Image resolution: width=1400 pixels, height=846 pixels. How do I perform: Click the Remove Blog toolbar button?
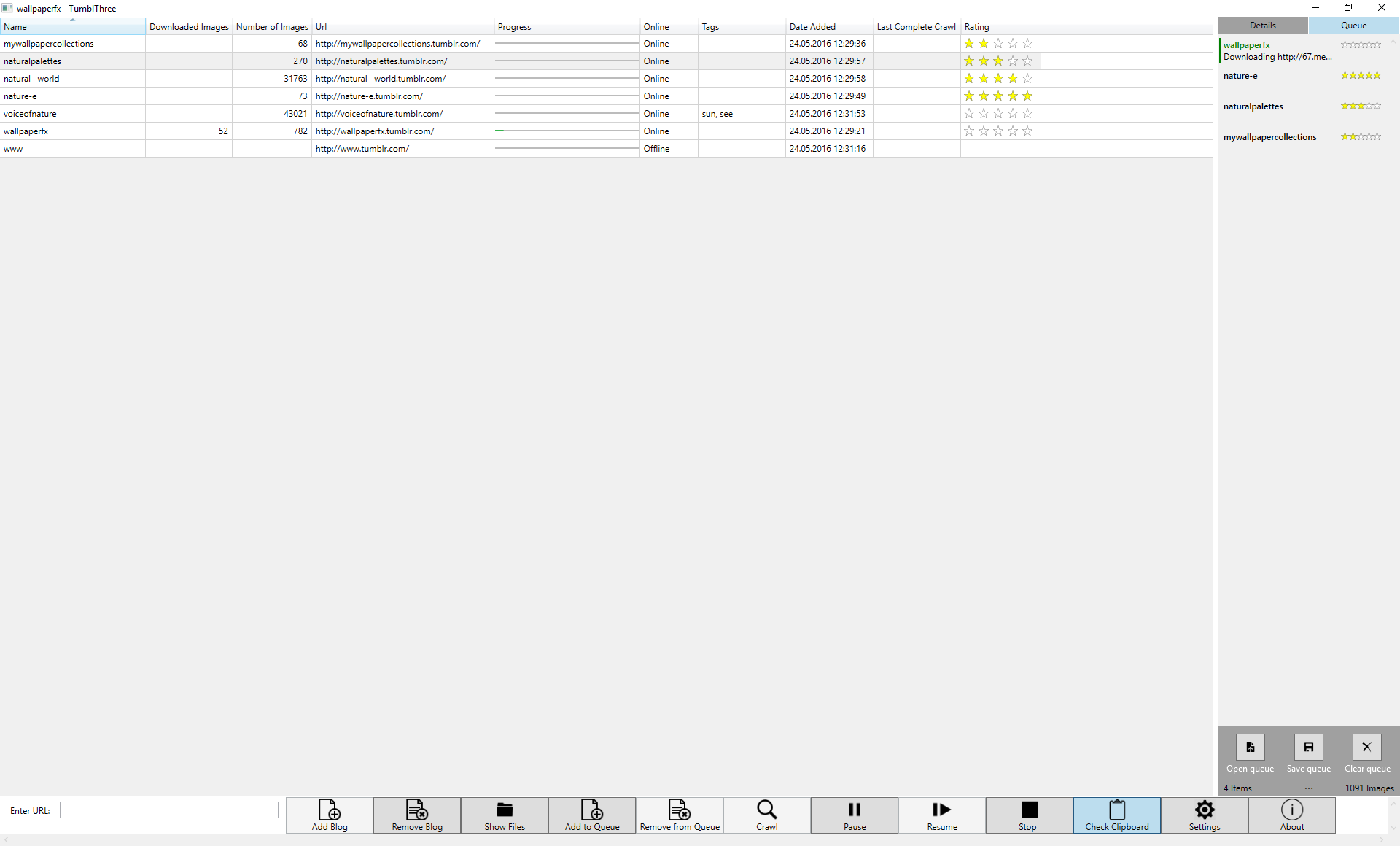click(417, 815)
